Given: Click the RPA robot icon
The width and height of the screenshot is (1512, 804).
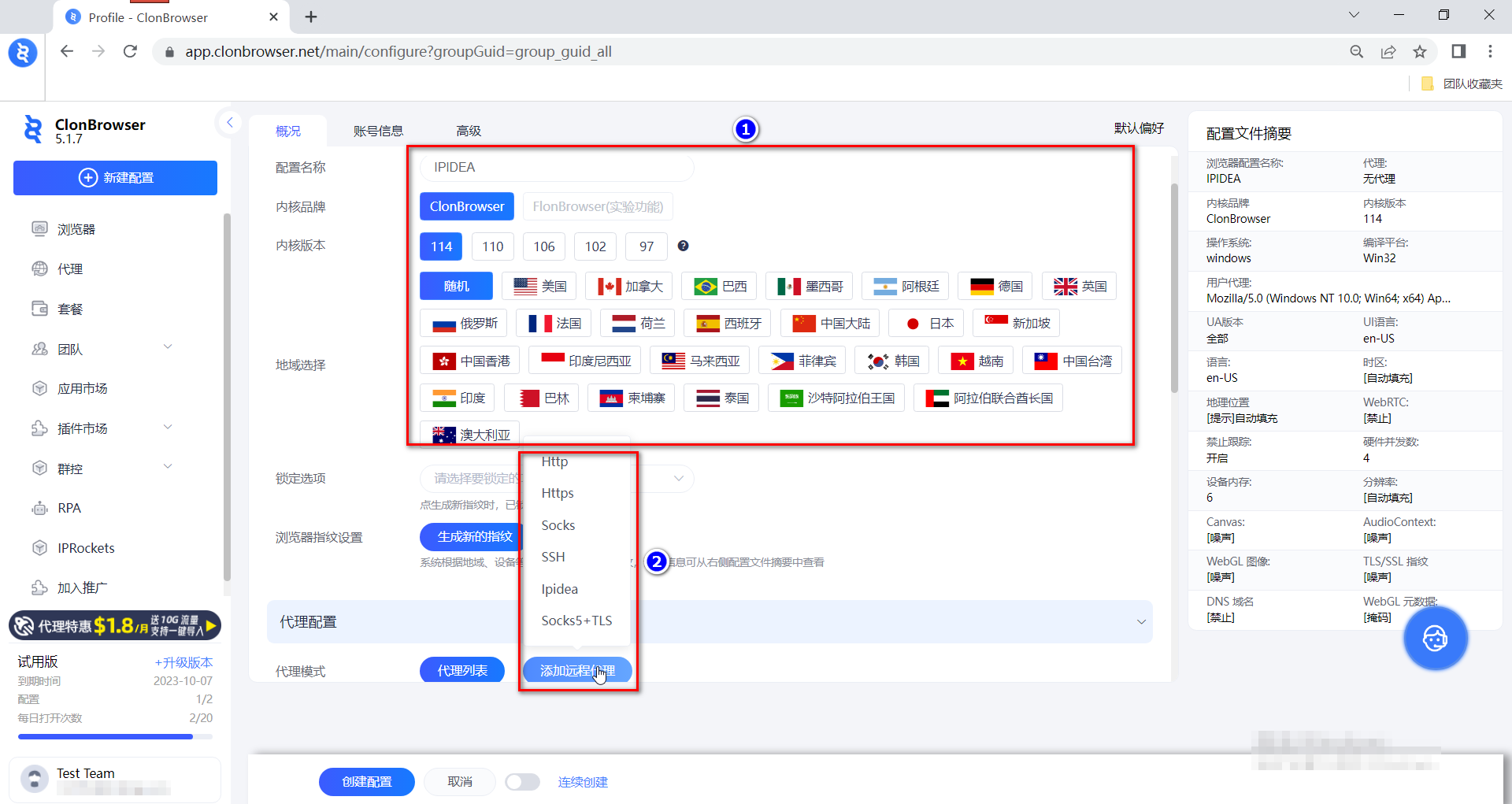Looking at the screenshot, I should [x=39, y=509].
